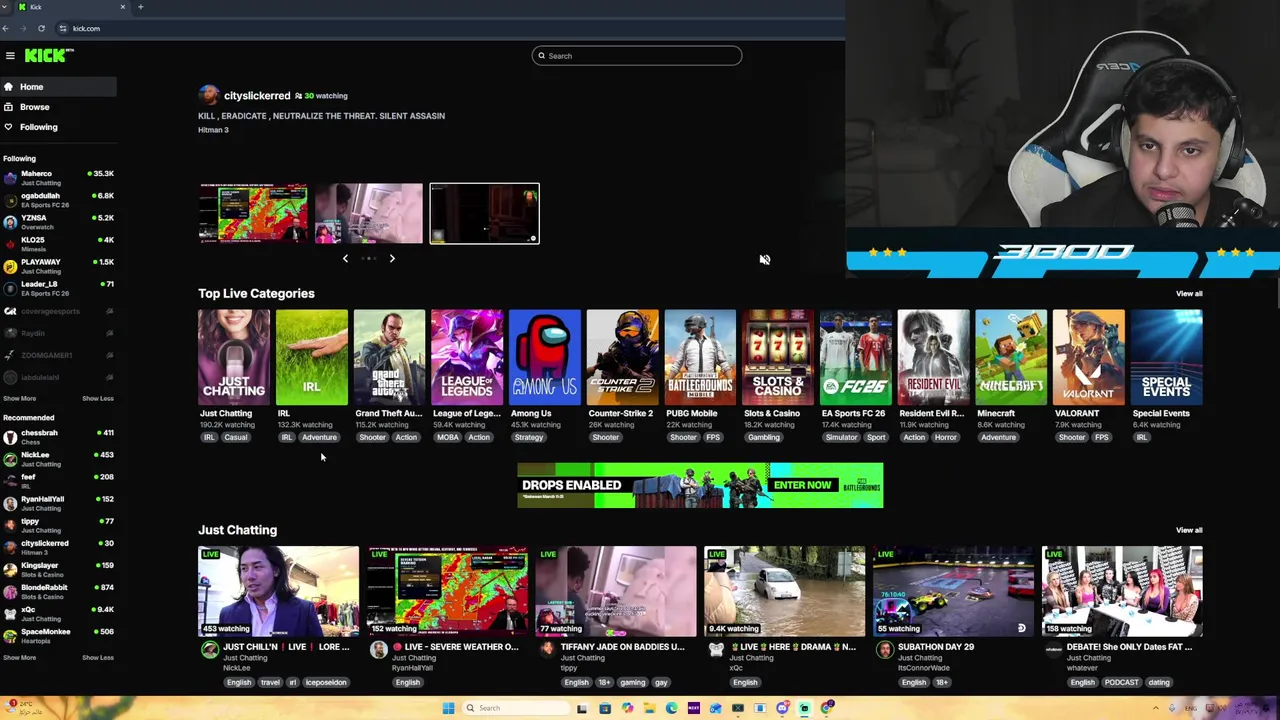Open SEVERE WEATHER stream thumbnail
The width and height of the screenshot is (1280, 720).
pyautogui.click(x=447, y=591)
